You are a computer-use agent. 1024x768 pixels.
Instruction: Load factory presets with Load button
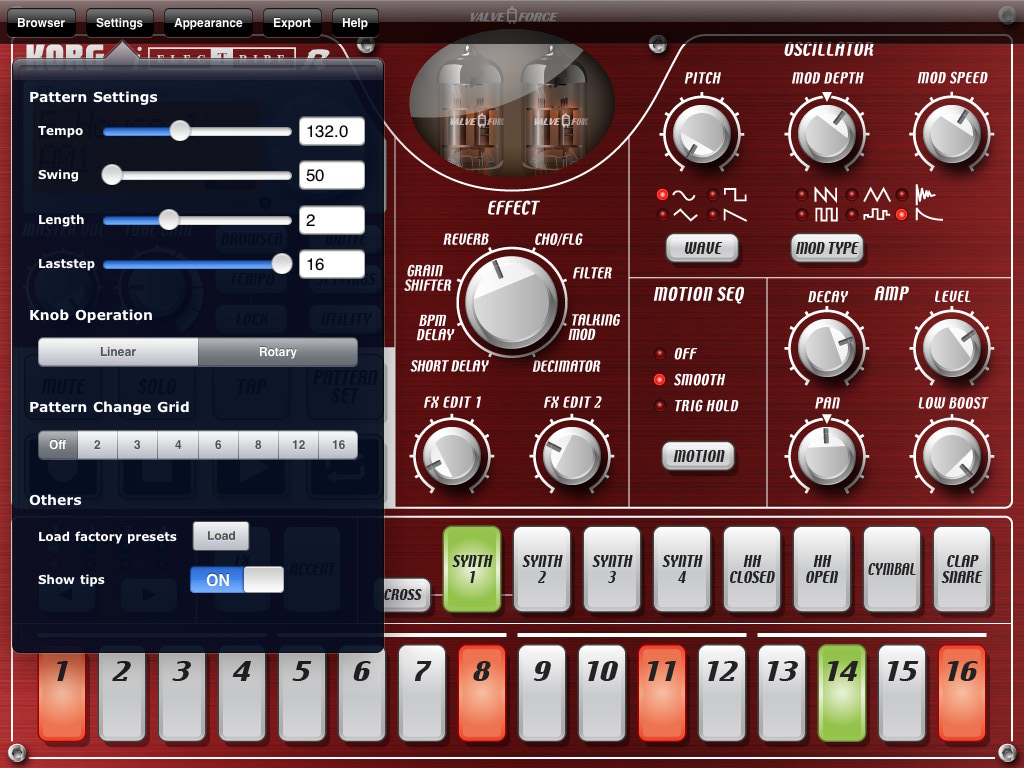click(221, 536)
